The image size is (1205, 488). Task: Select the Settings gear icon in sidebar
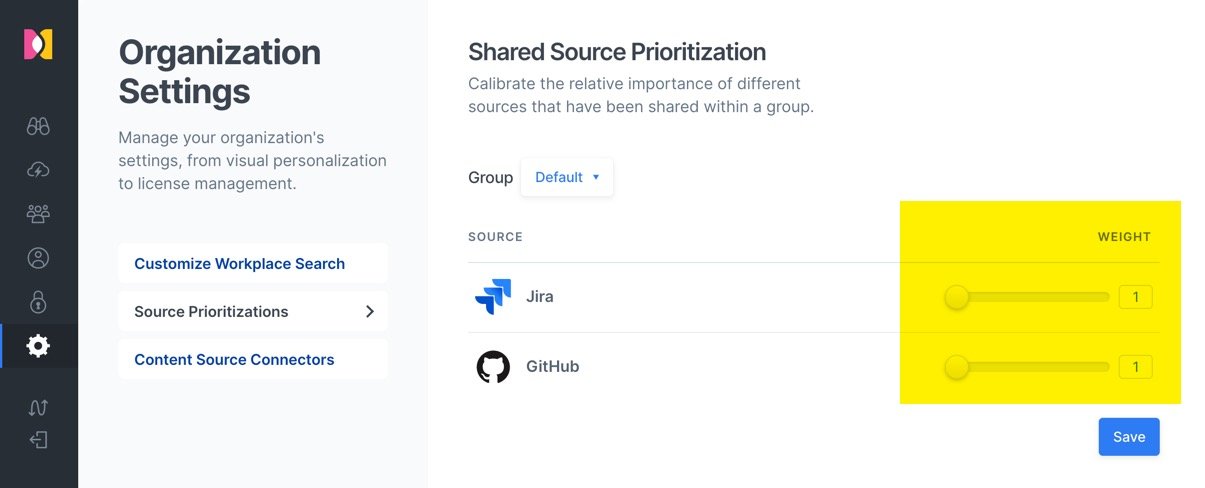pyautogui.click(x=38, y=346)
